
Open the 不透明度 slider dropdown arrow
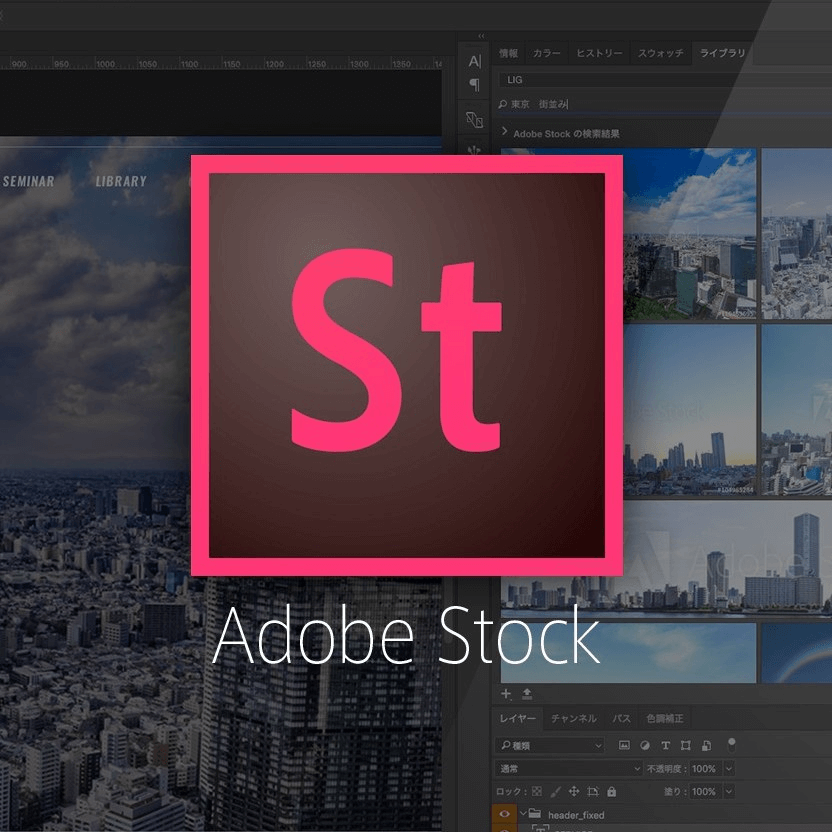coord(729,768)
